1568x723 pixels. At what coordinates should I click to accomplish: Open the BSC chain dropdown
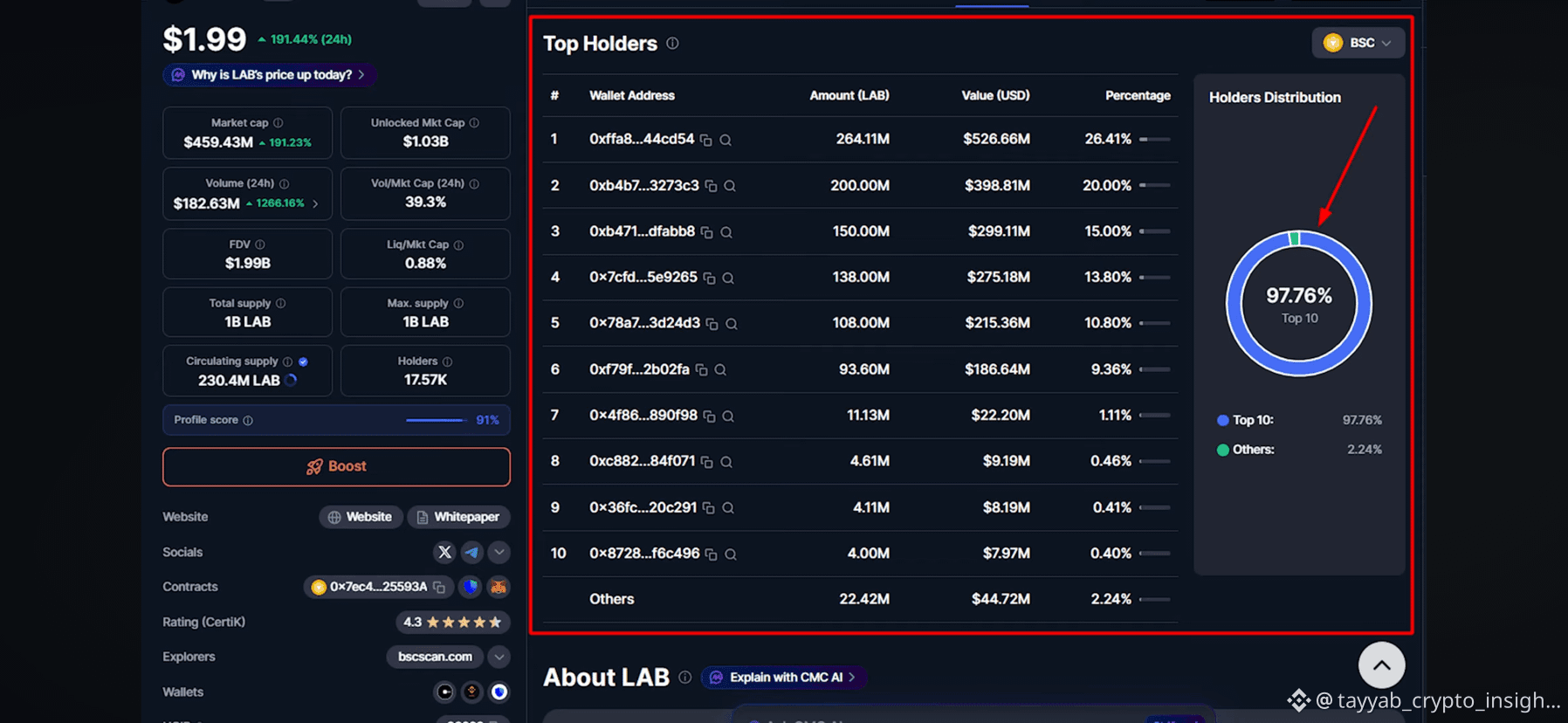tap(1358, 43)
